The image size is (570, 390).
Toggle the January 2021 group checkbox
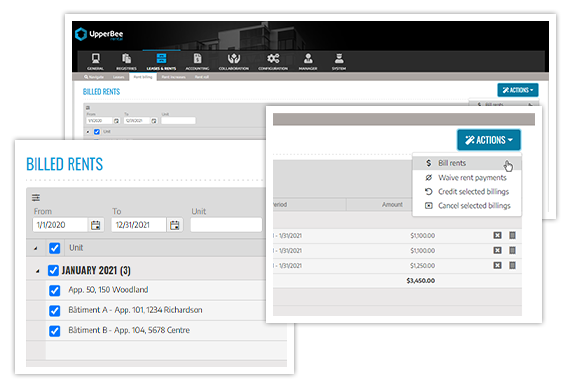tap(53, 270)
